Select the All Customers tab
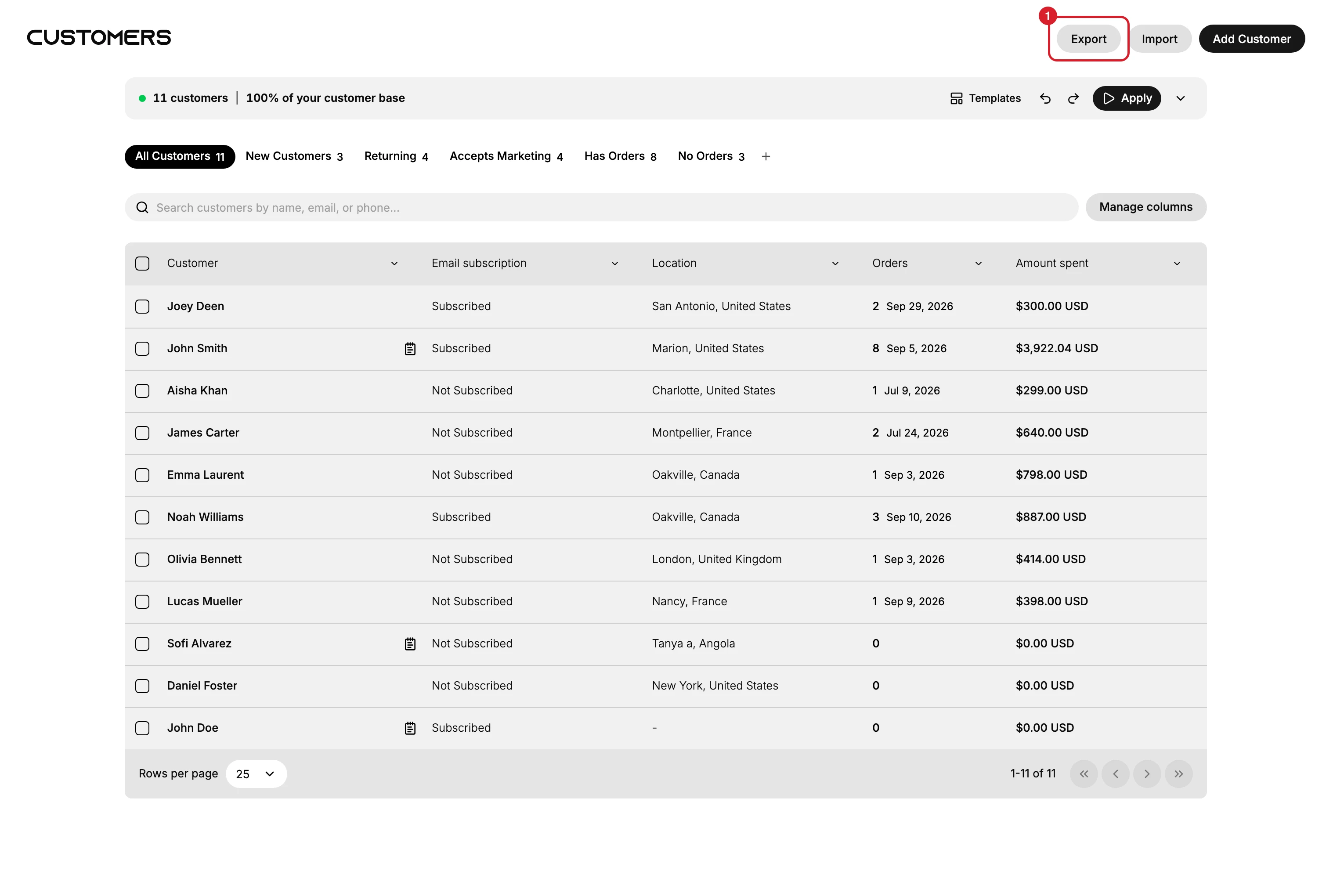 tap(180, 156)
